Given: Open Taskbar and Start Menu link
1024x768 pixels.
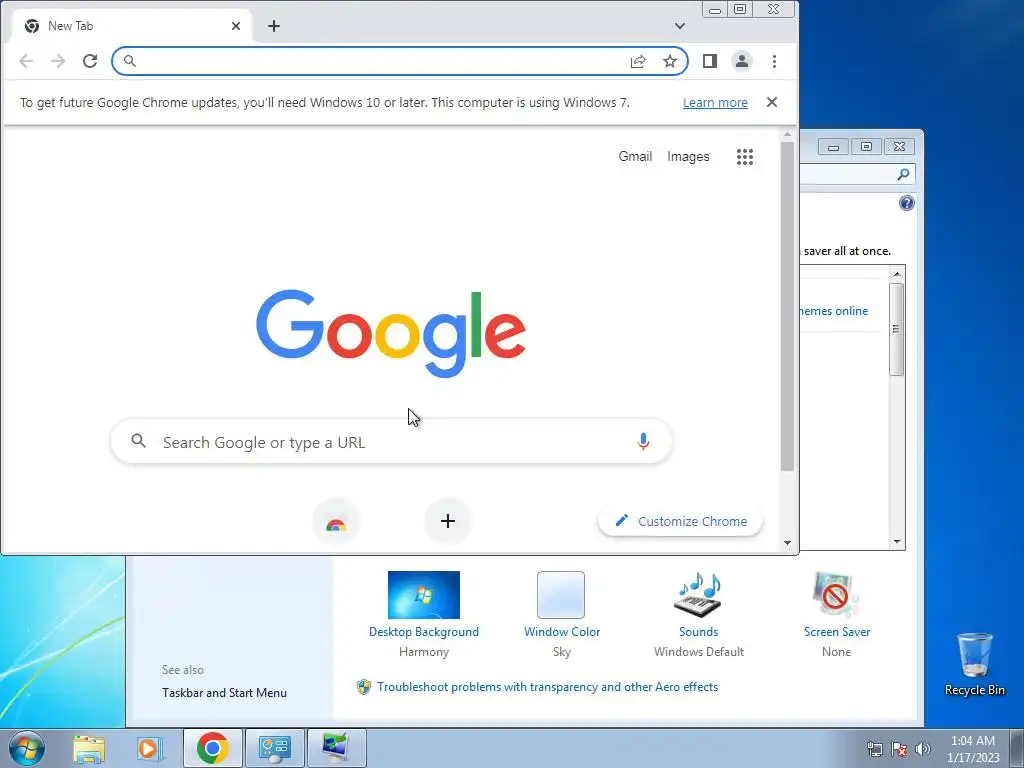Looking at the screenshot, I should pyautogui.click(x=224, y=693).
